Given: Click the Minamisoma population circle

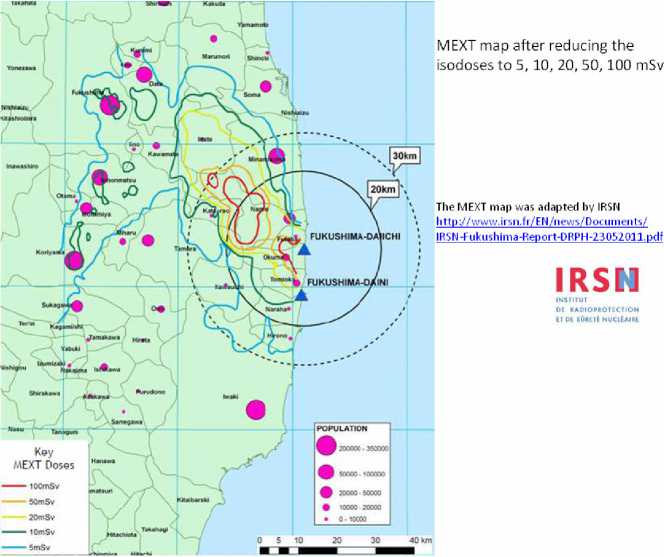Looking at the screenshot, I should [x=277, y=155].
